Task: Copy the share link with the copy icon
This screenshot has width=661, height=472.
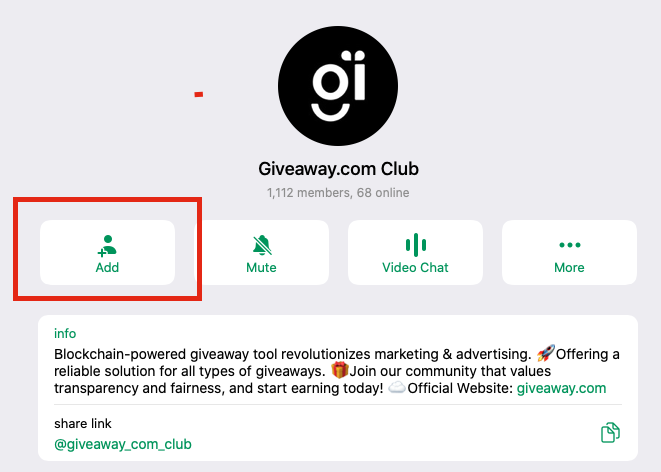Action: coord(610,432)
